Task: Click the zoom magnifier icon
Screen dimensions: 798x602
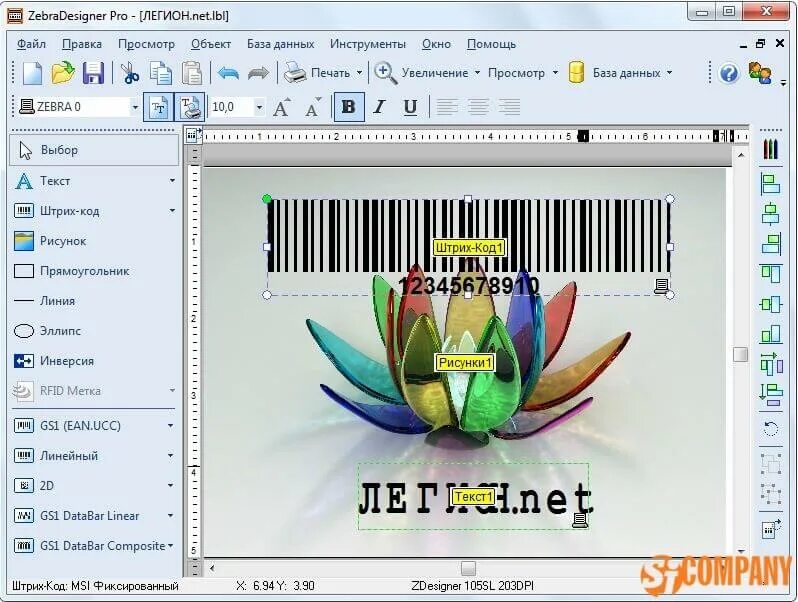Action: click(385, 73)
